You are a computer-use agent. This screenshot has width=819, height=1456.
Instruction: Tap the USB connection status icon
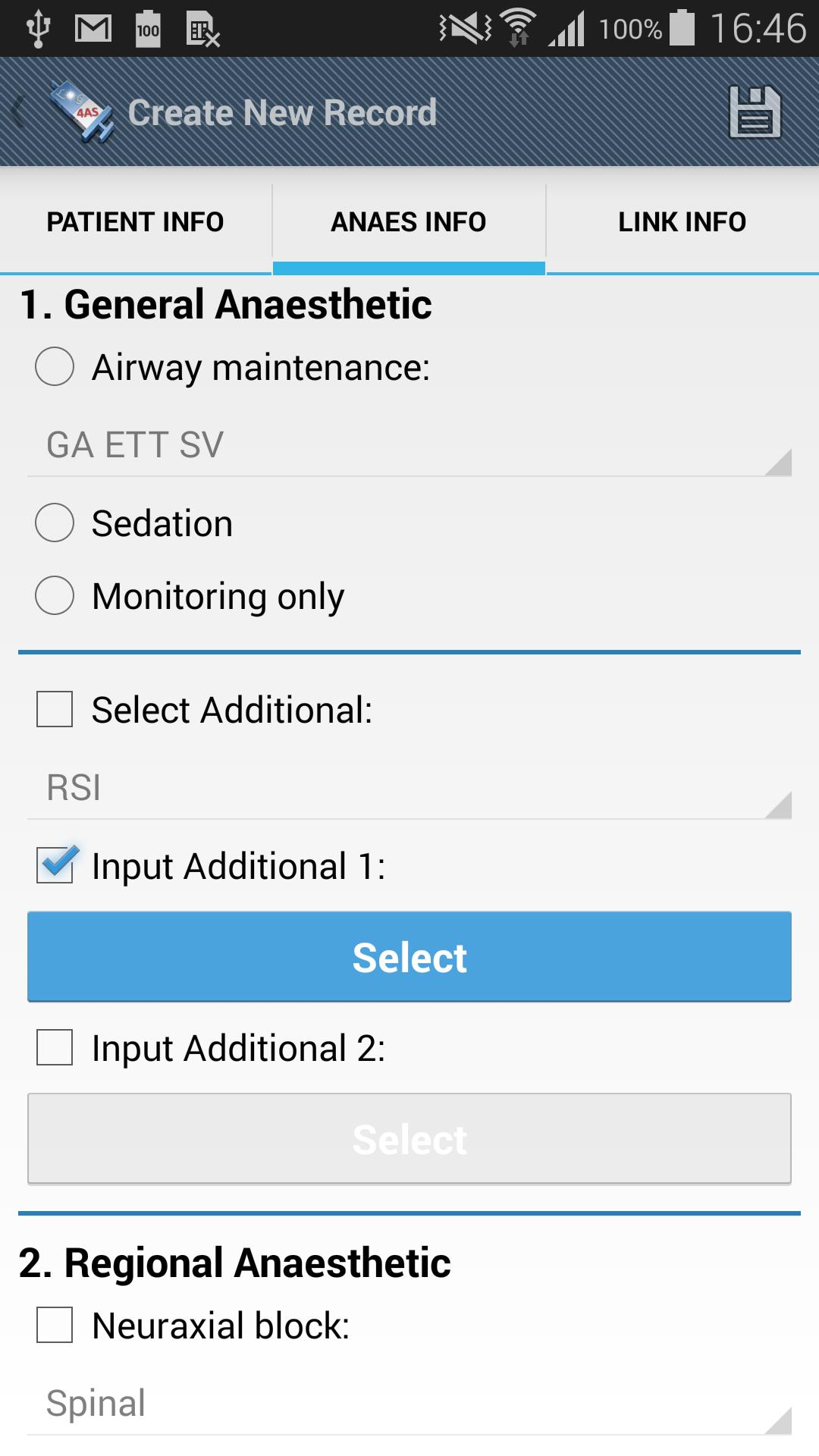[x=37, y=29]
